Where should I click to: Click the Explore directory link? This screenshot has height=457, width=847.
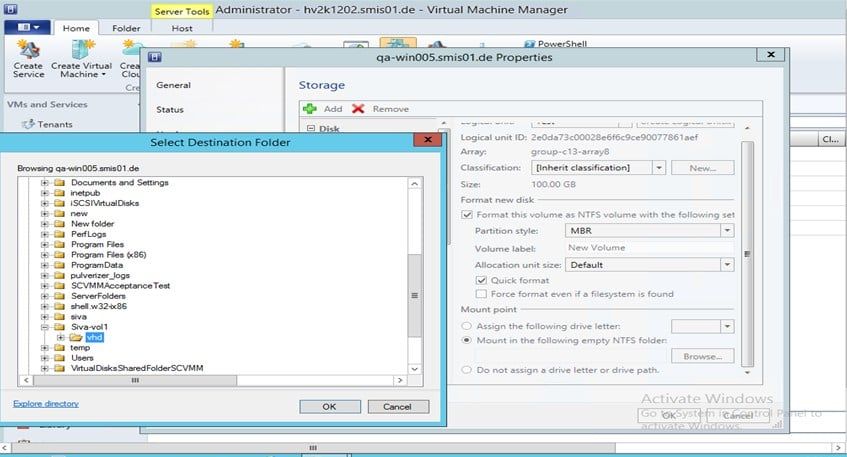pyautogui.click(x=45, y=403)
